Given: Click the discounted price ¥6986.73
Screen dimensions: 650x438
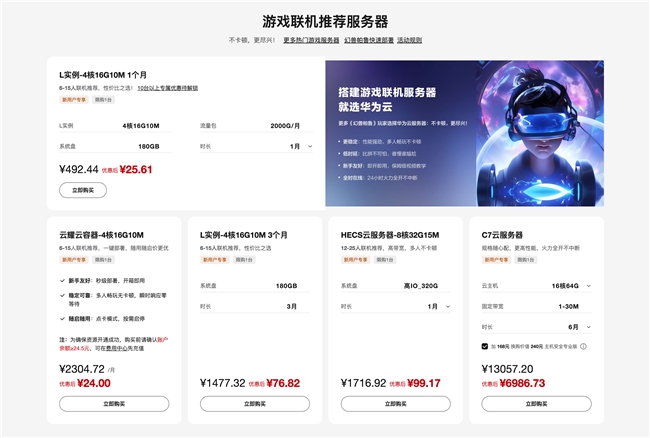Looking at the screenshot, I should pos(522,383).
